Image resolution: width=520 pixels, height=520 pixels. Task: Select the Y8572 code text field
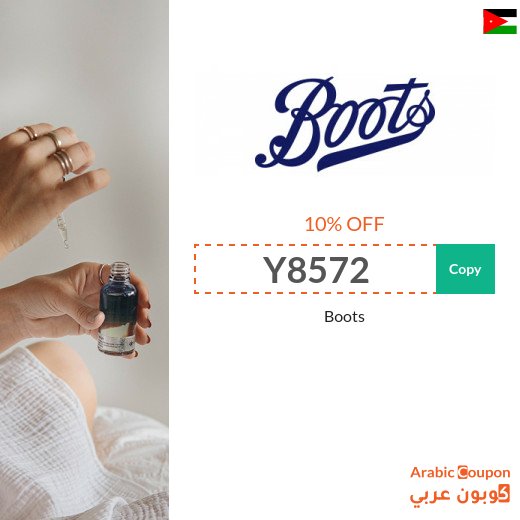pyautogui.click(x=315, y=269)
